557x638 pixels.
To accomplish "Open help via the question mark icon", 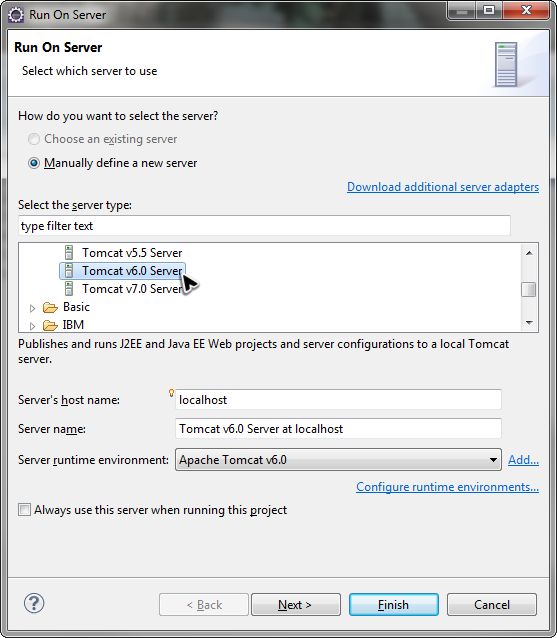I will tap(34, 603).
